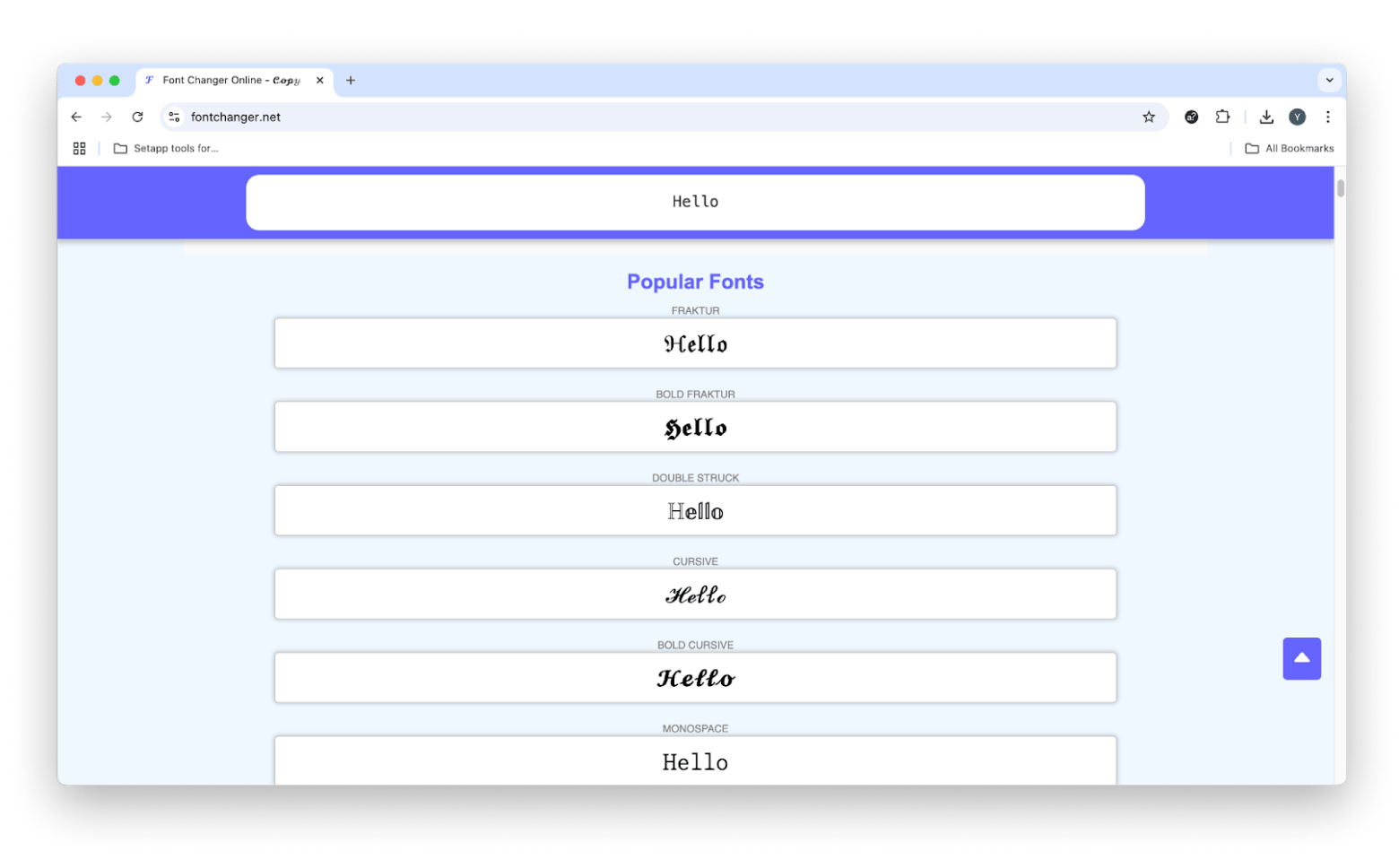This screenshot has width=1399, height=868.
Task: Open the Chrome profile avatar
Action: pyautogui.click(x=1297, y=117)
